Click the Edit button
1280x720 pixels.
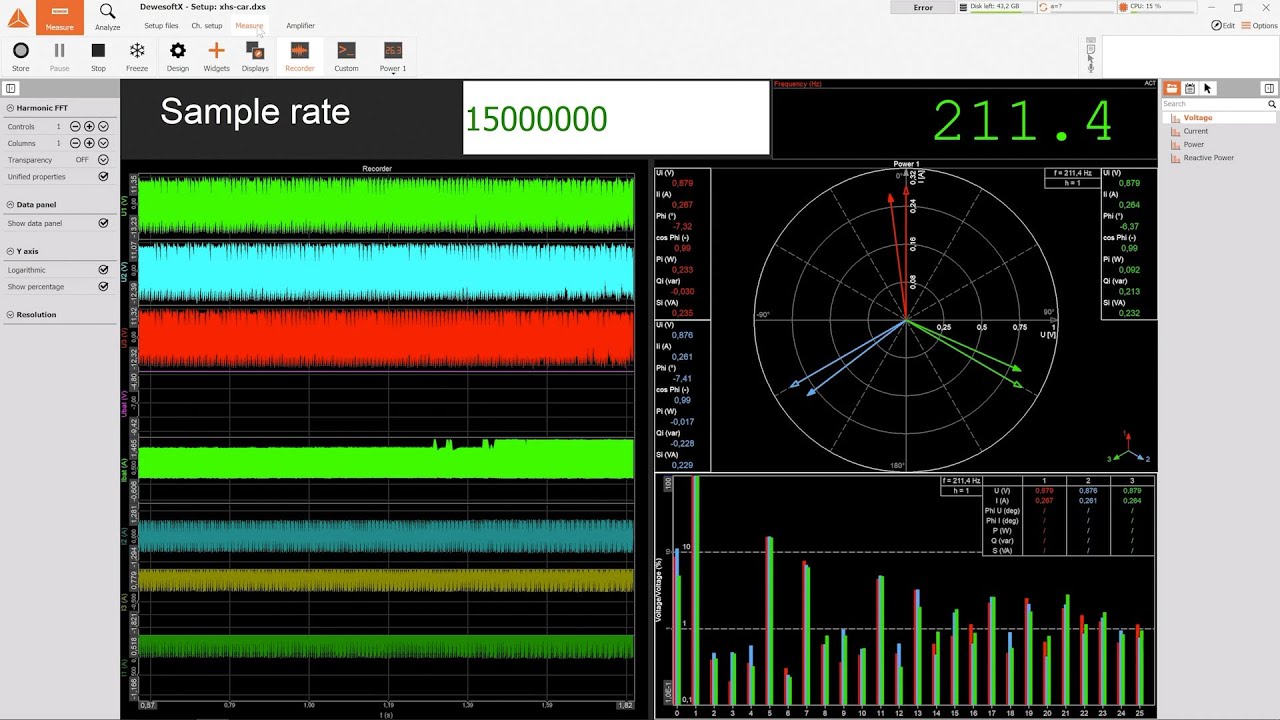[x=1222, y=26]
